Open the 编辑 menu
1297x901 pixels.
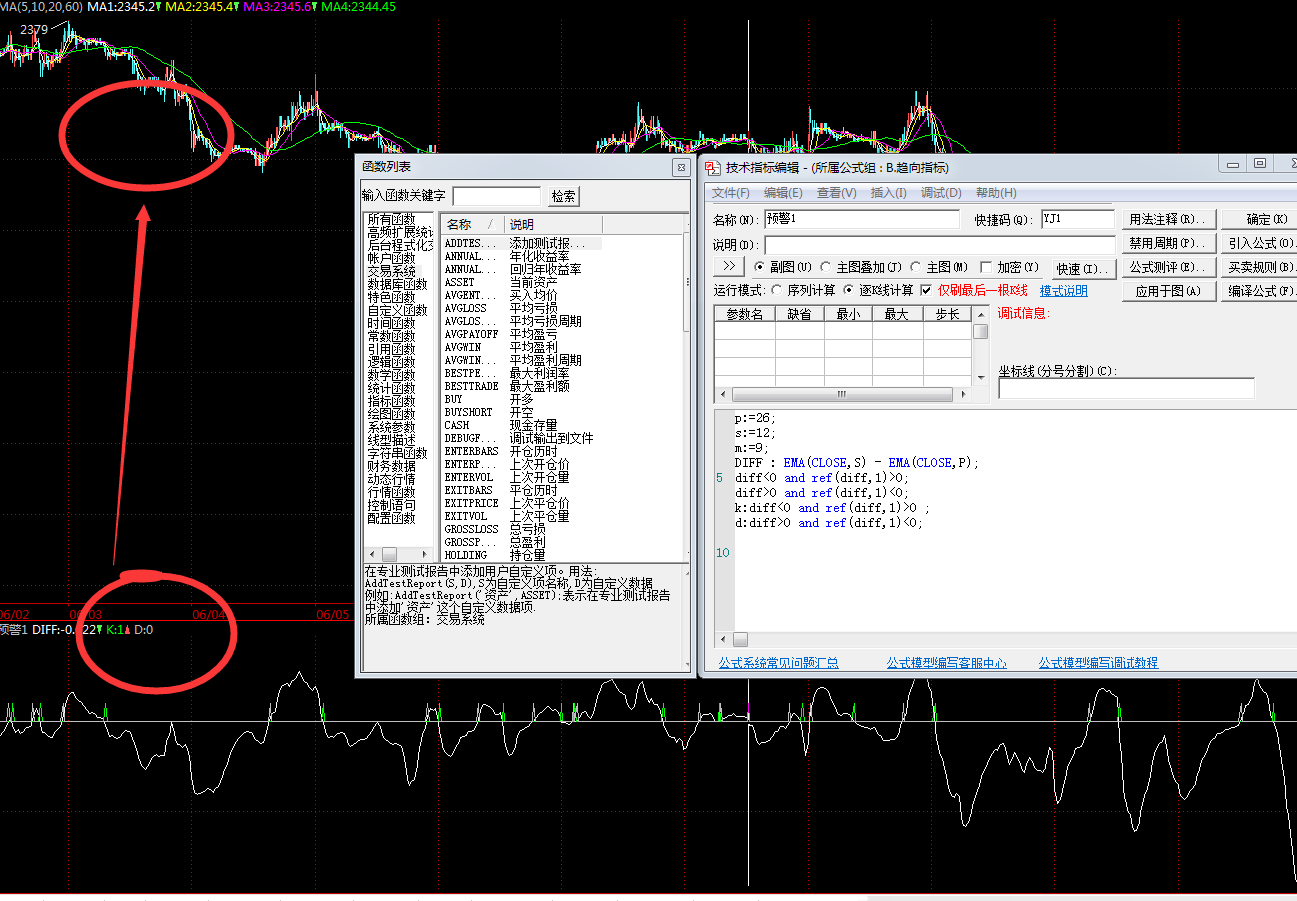click(x=783, y=193)
